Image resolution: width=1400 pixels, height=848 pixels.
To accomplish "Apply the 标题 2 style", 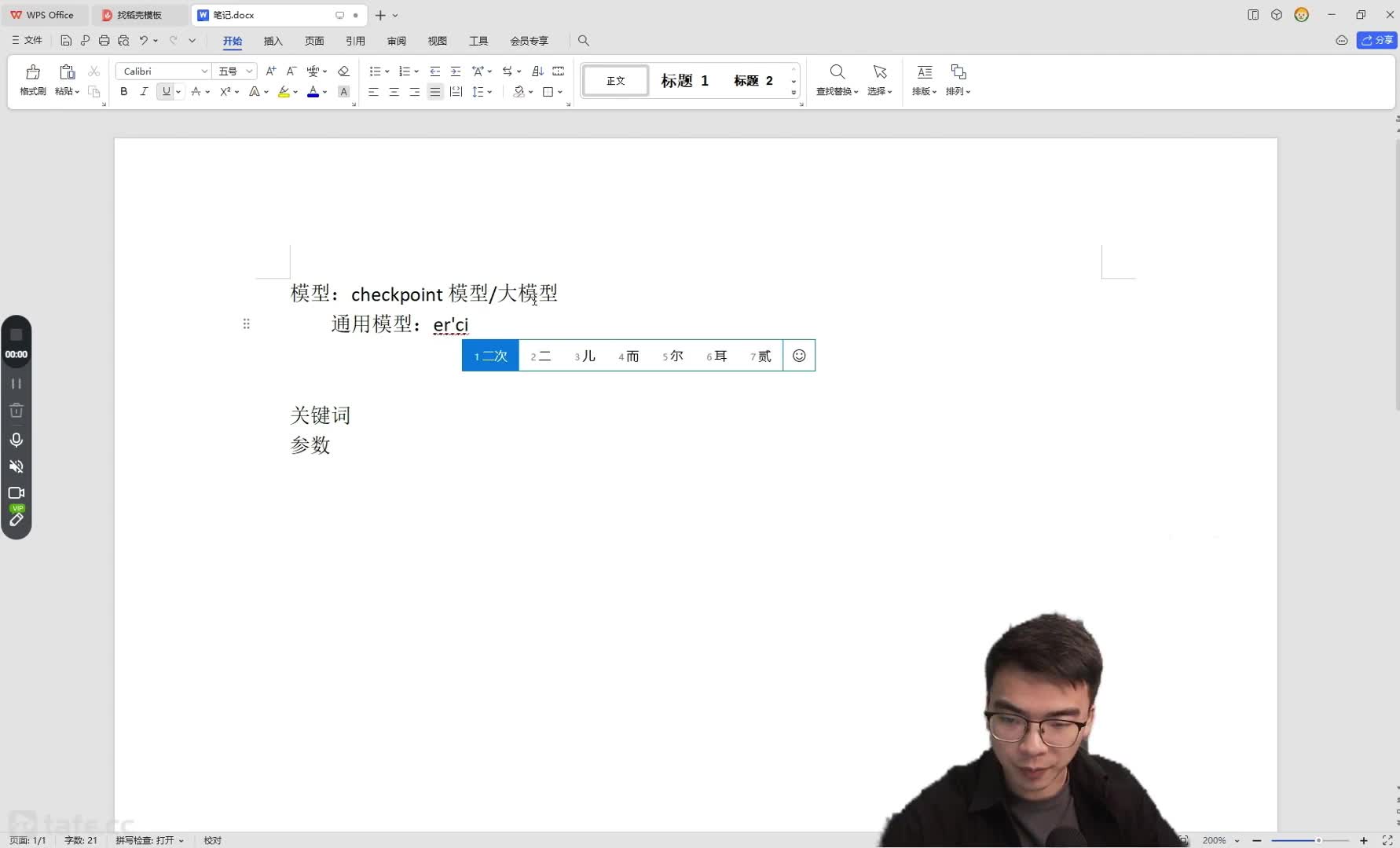I will click(x=753, y=80).
